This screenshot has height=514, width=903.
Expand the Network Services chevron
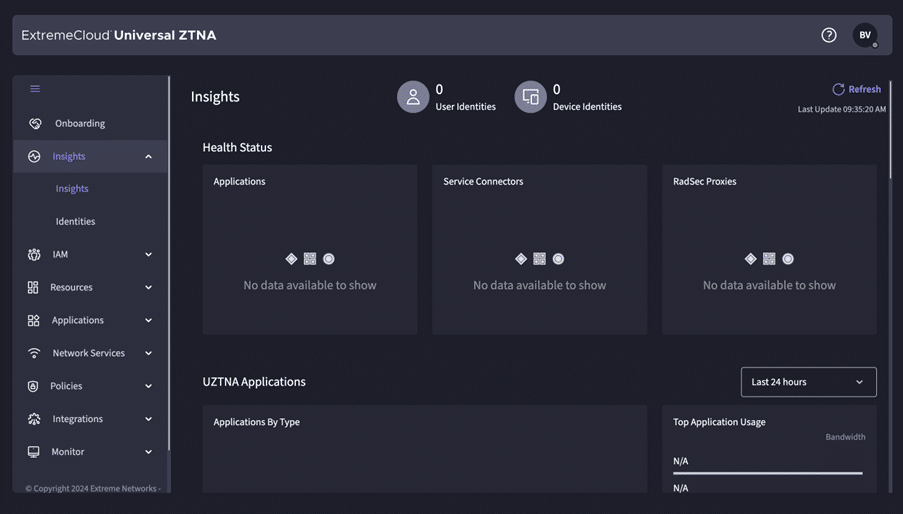[x=149, y=353]
